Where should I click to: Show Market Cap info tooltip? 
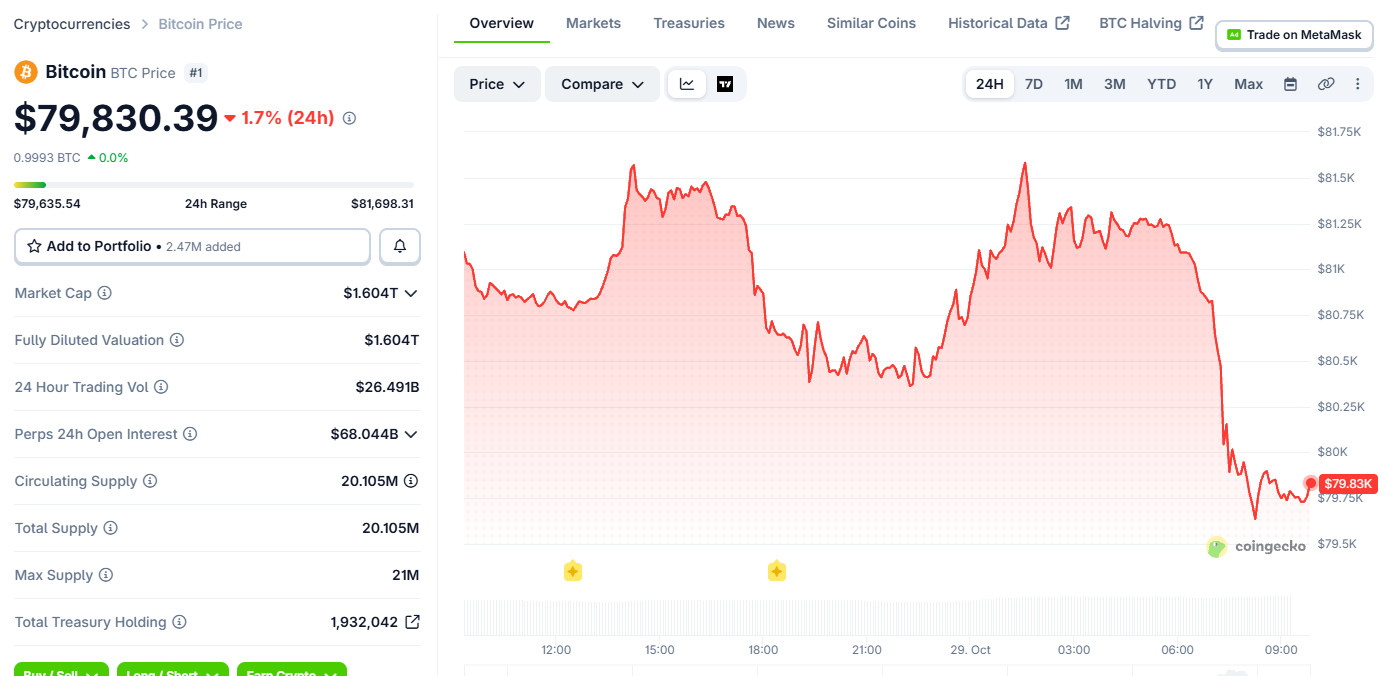coord(104,293)
